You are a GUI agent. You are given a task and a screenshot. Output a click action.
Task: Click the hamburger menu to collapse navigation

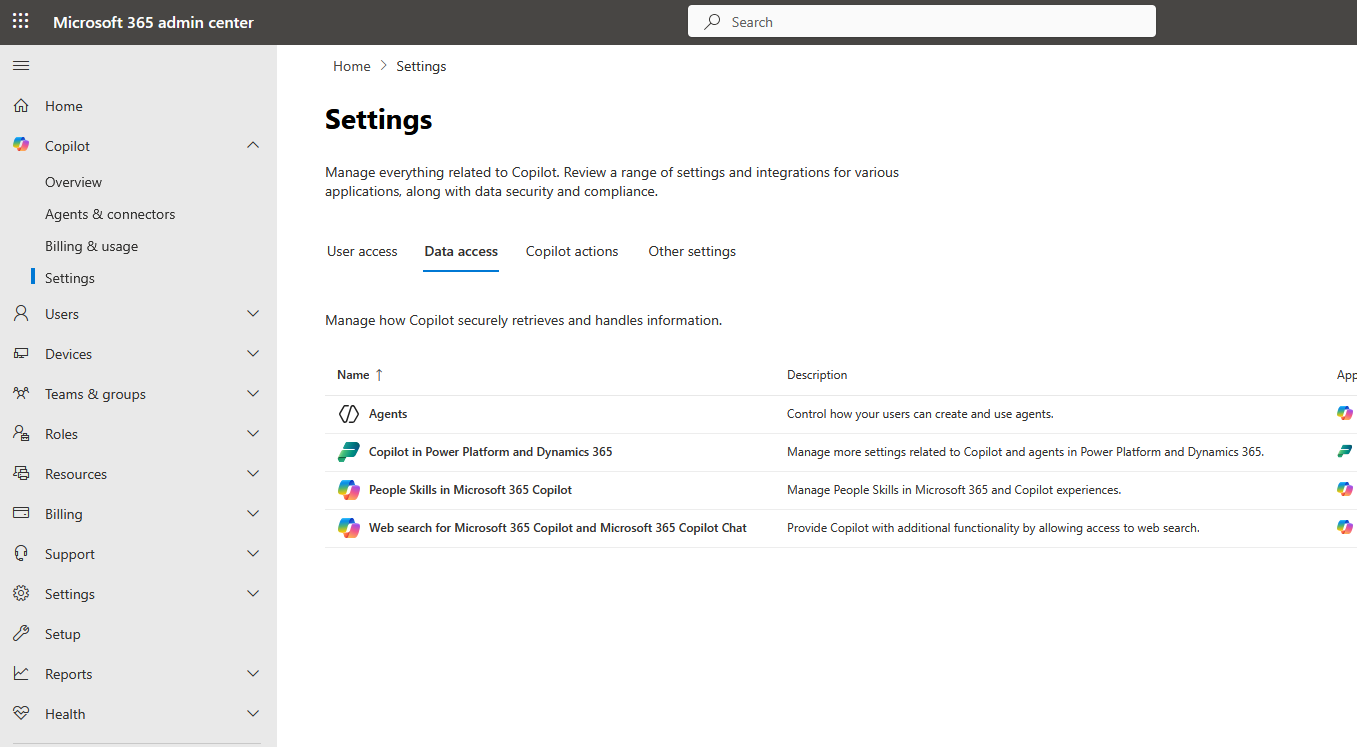(x=20, y=65)
